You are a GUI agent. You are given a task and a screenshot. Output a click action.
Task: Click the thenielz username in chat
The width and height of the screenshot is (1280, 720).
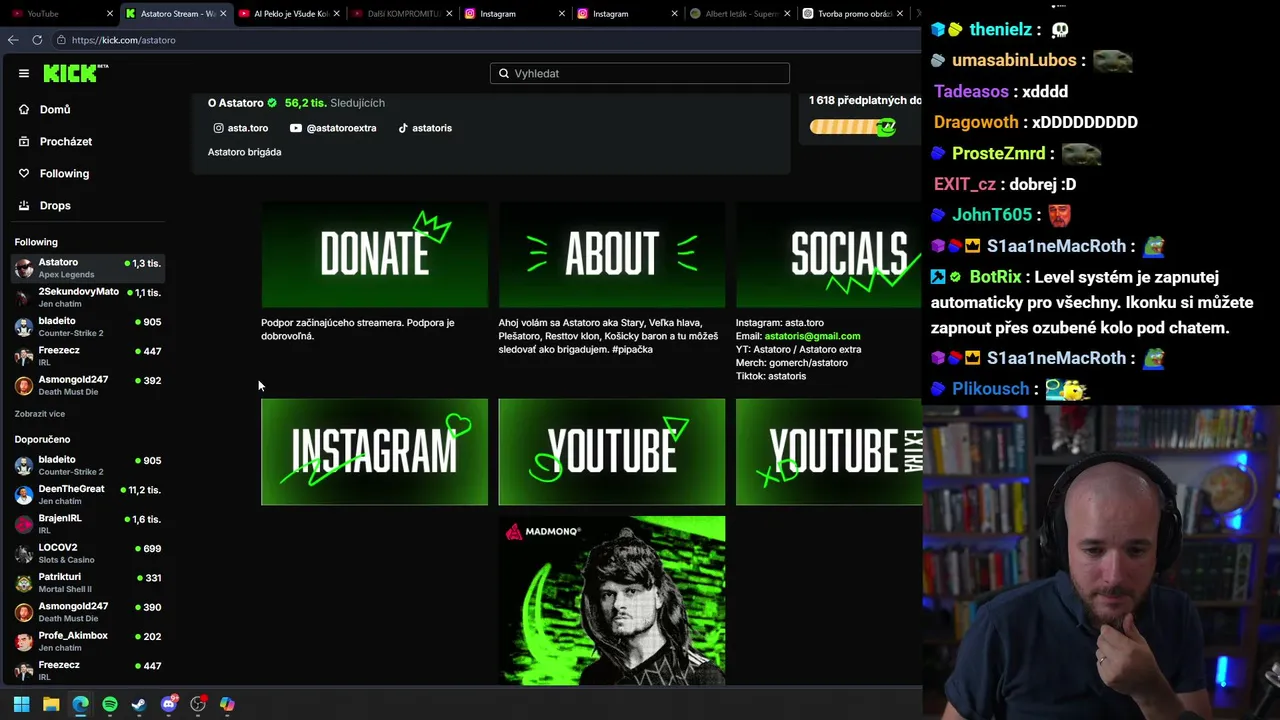[x=999, y=30]
